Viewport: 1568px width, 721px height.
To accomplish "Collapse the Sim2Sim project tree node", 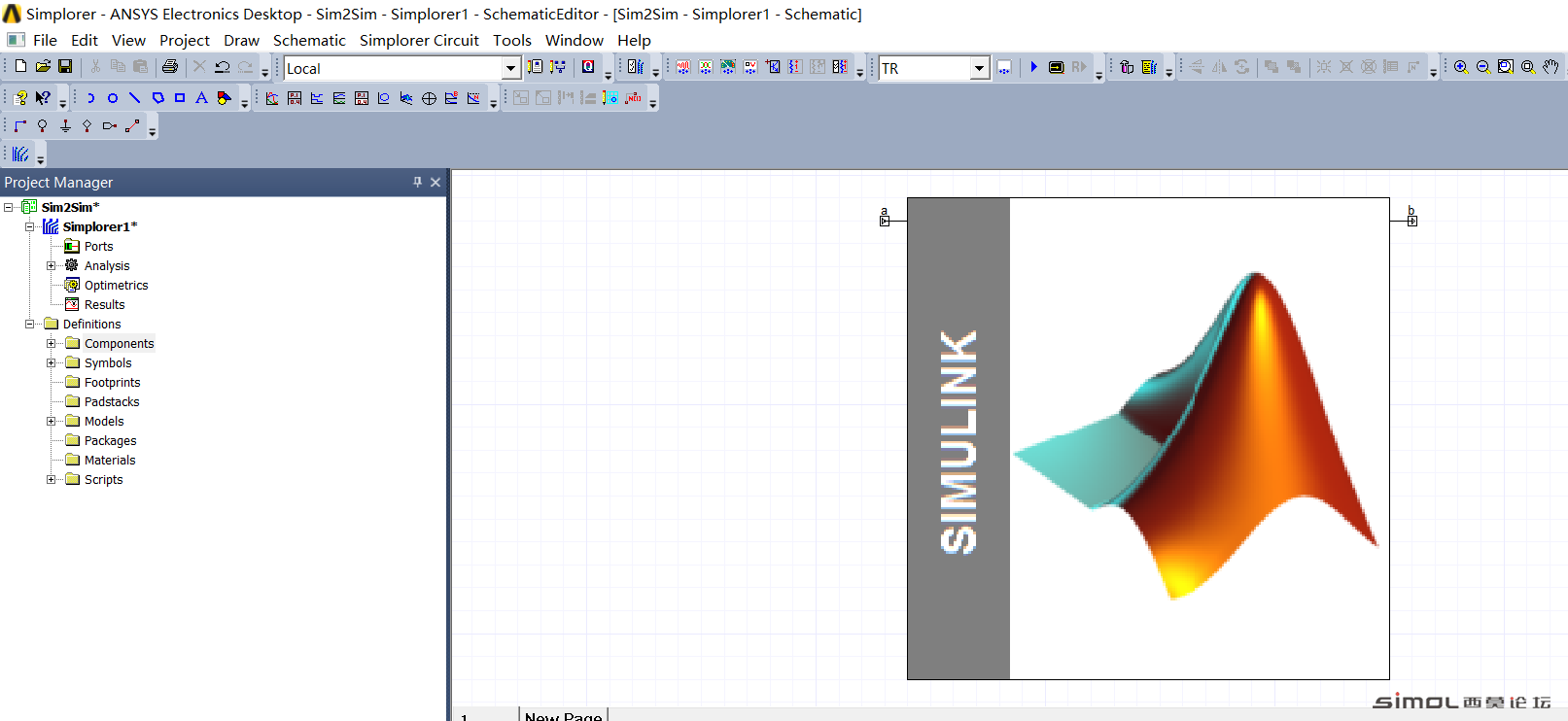I will pyautogui.click(x=9, y=207).
